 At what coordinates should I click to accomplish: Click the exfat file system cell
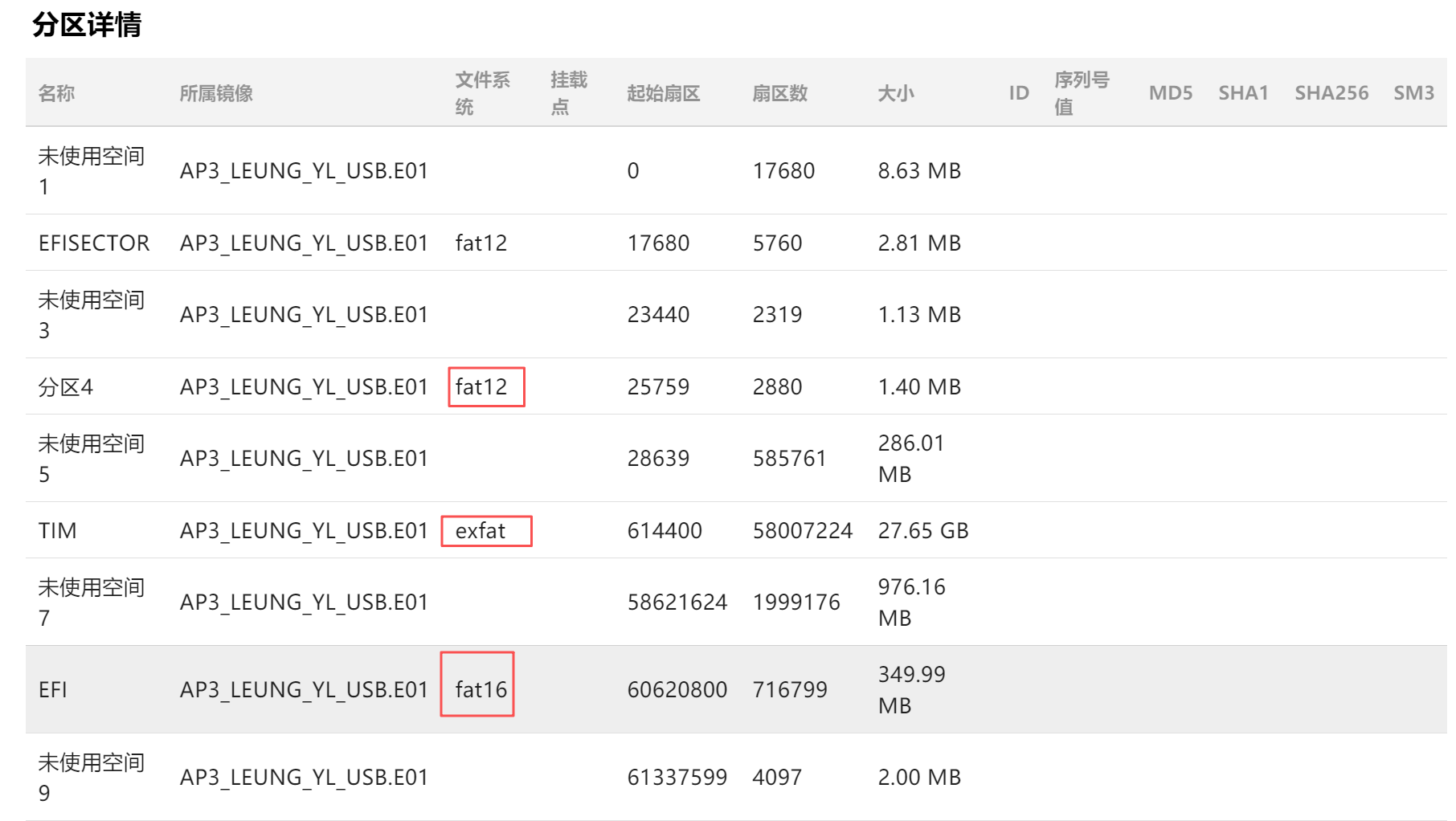(x=481, y=531)
